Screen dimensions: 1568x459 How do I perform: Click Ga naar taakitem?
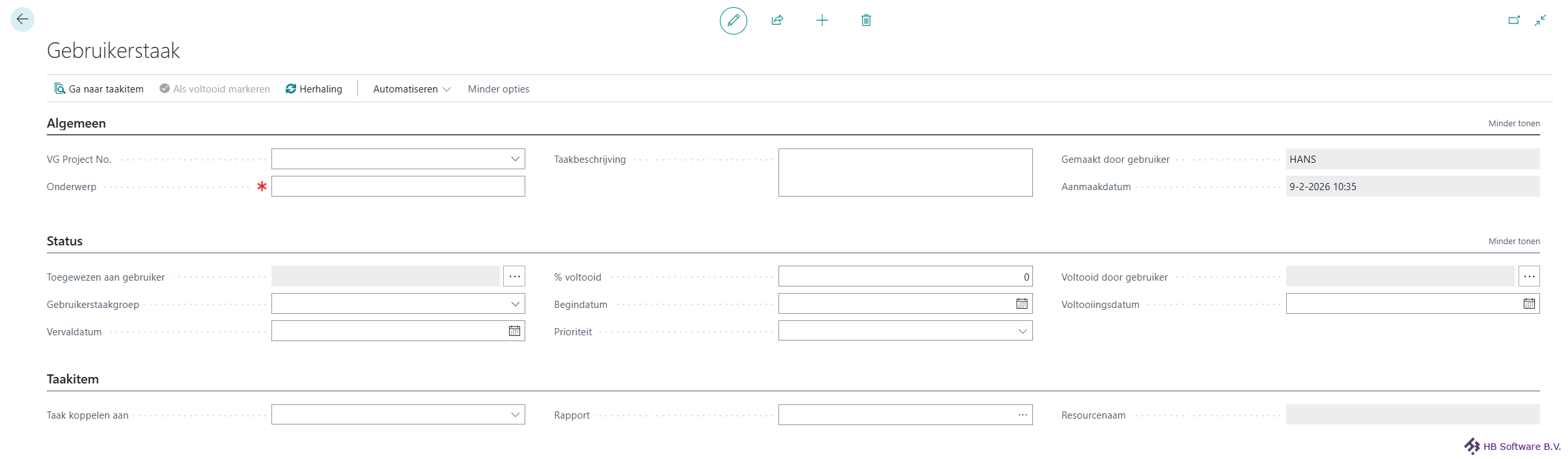click(x=99, y=89)
